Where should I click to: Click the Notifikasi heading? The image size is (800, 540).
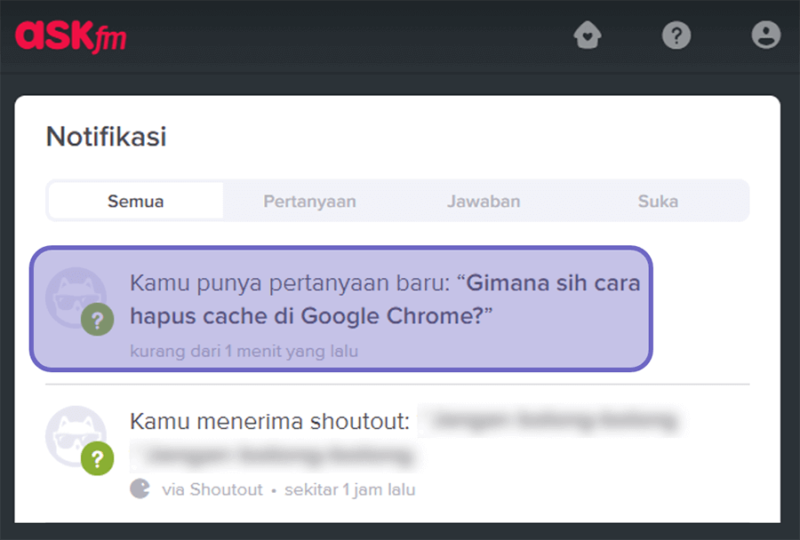[x=106, y=136]
